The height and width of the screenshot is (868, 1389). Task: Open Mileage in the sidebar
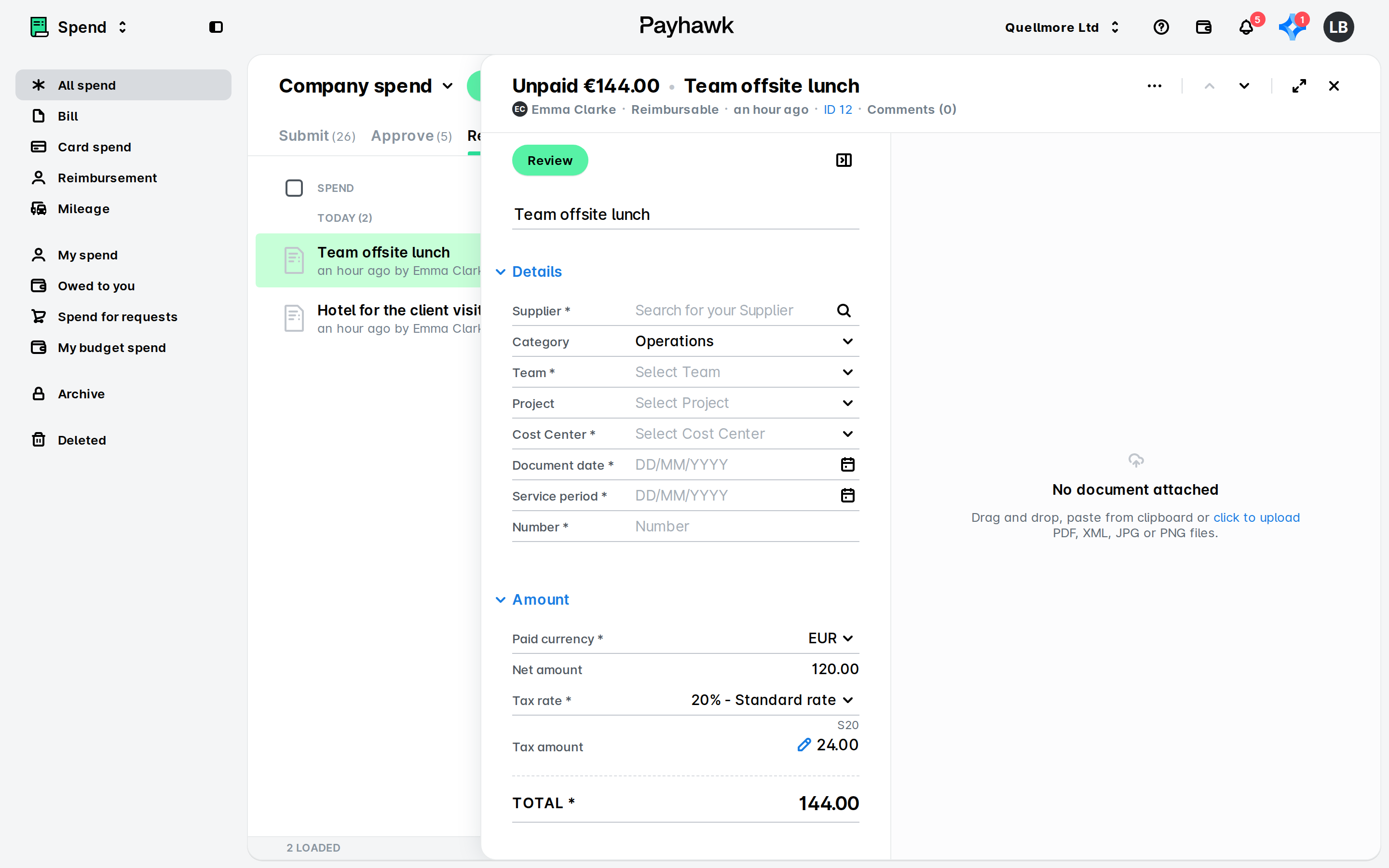(x=123, y=209)
